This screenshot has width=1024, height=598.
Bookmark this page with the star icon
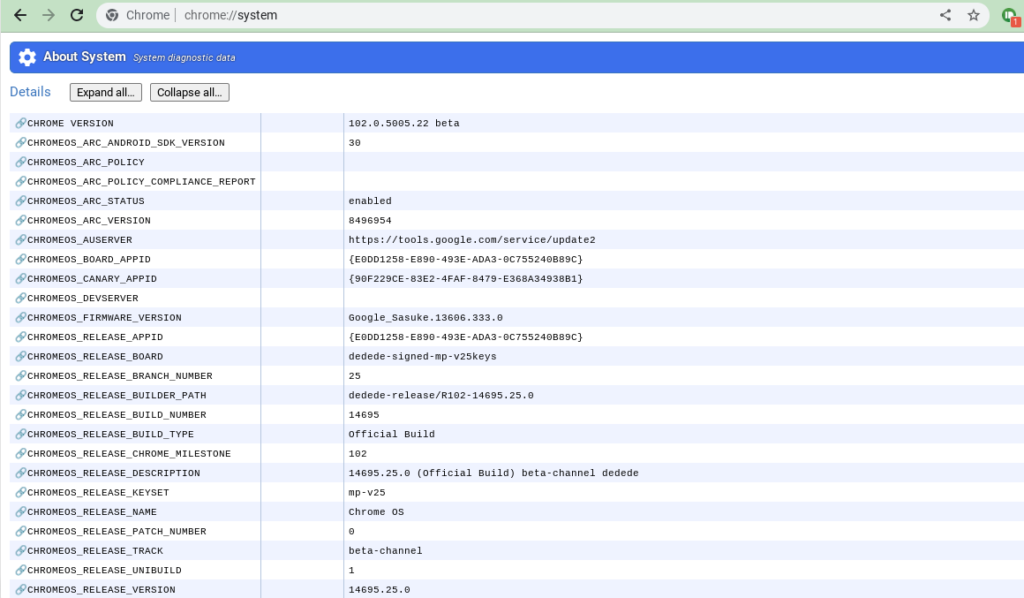[x=973, y=15]
